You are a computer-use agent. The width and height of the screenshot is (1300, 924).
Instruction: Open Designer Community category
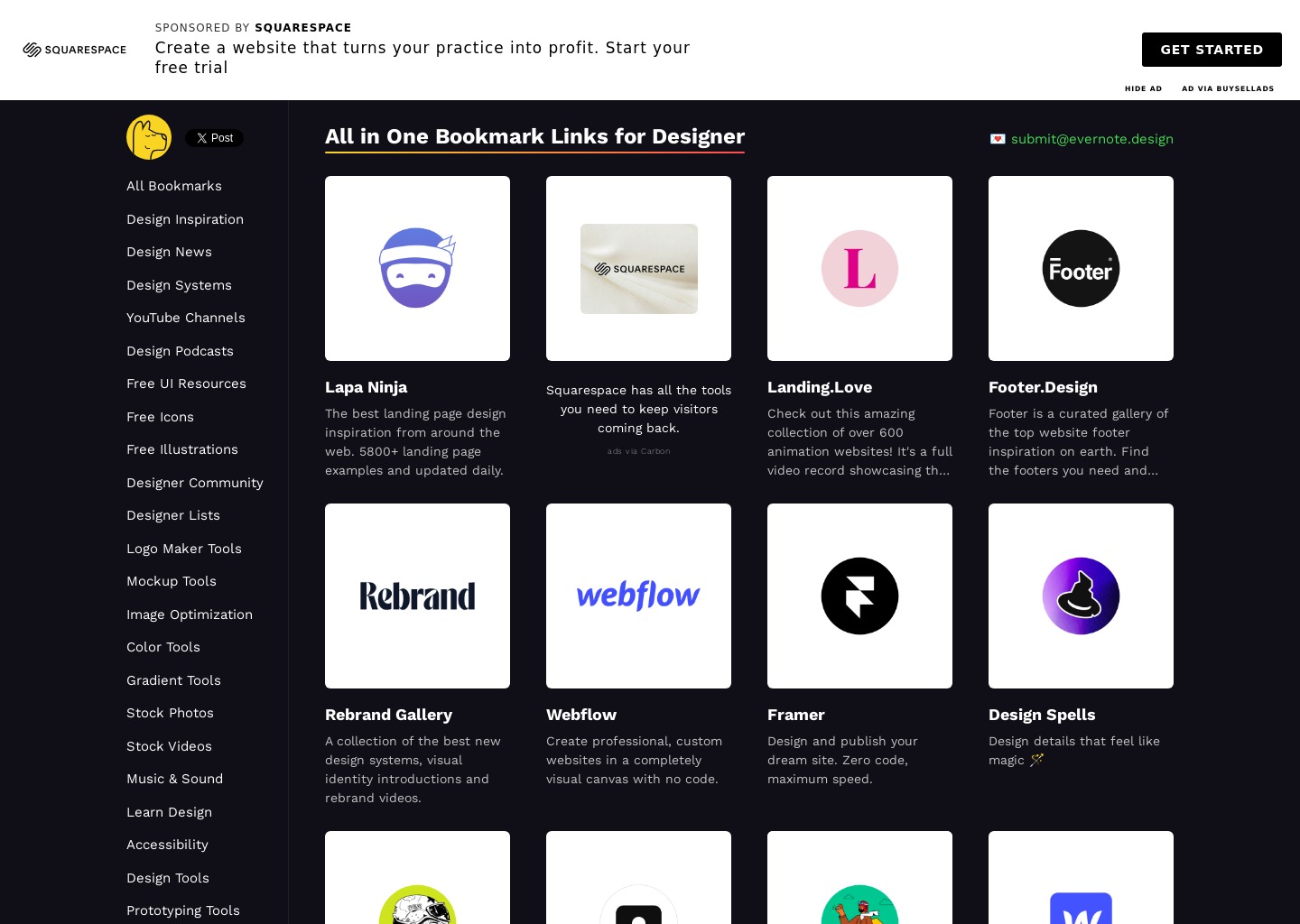coord(195,483)
